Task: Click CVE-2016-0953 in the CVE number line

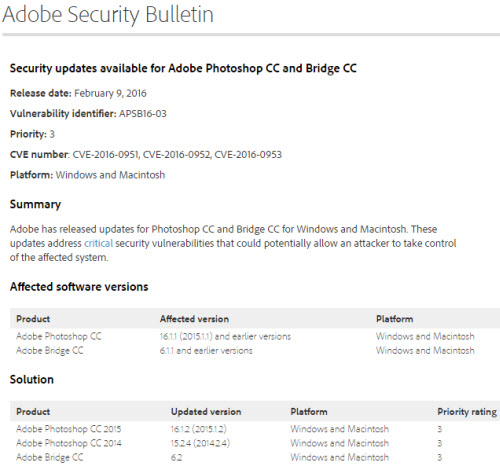Action: point(248,155)
